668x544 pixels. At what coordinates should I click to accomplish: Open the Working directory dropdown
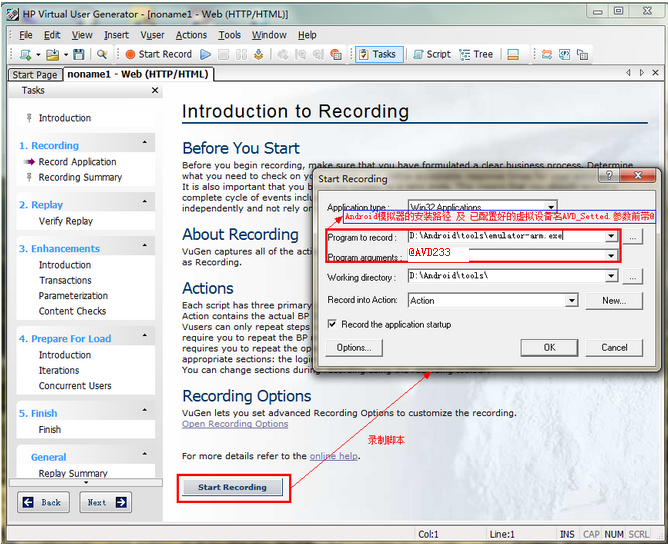611,276
